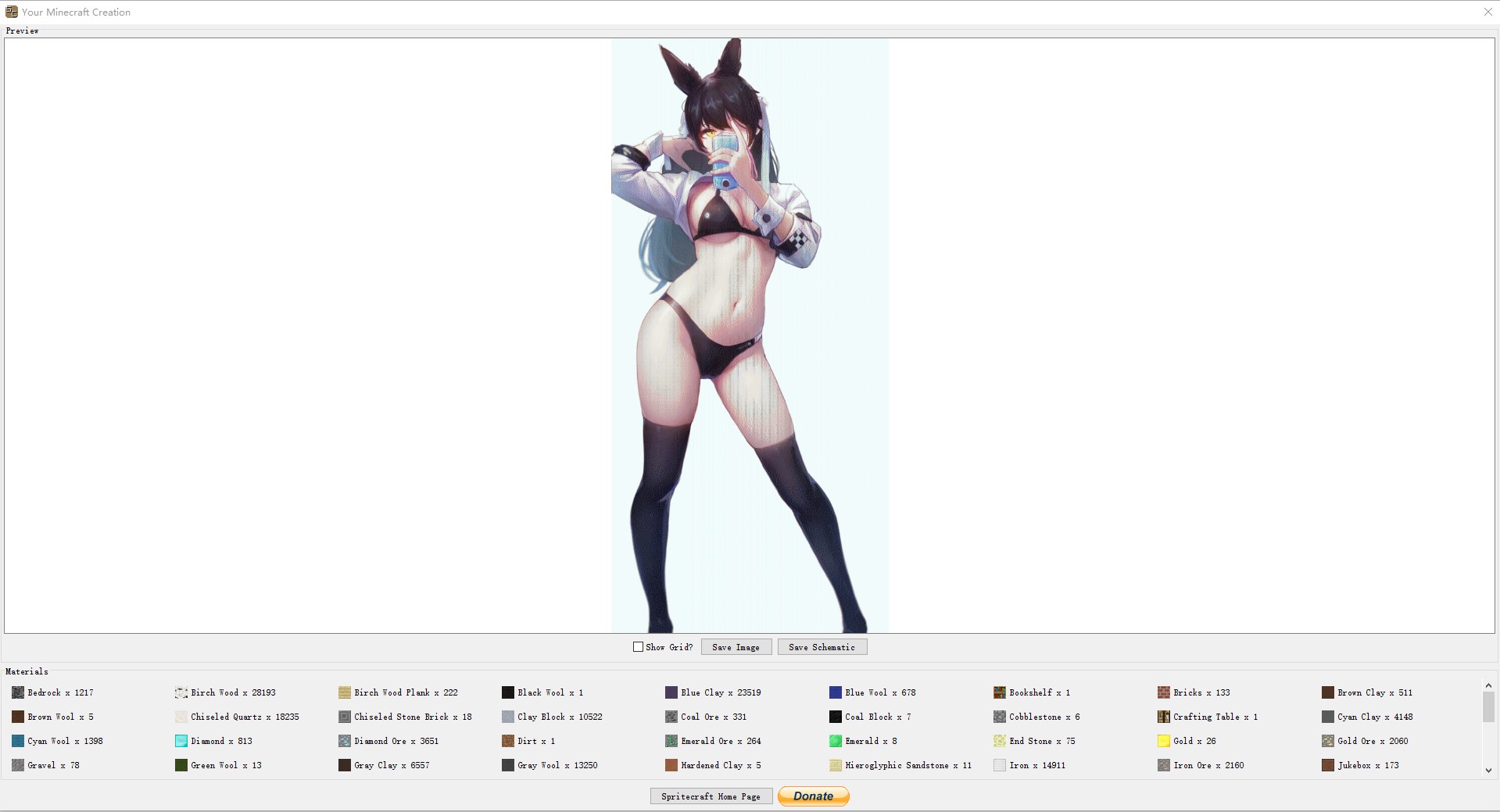The image size is (1500, 812).
Task: Click the "Show Grid?" label text
Action: coord(669,647)
